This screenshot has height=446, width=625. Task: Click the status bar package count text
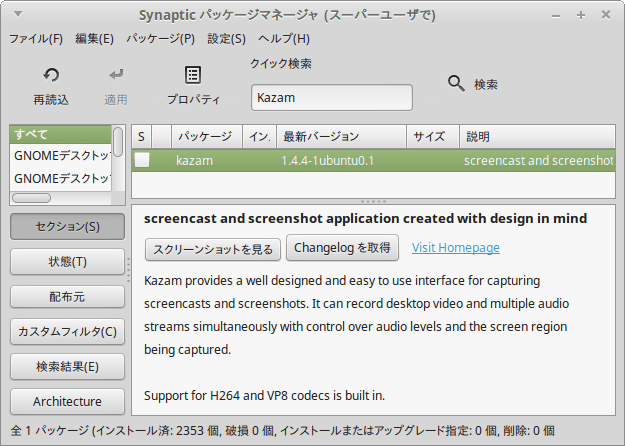[x=282, y=430]
